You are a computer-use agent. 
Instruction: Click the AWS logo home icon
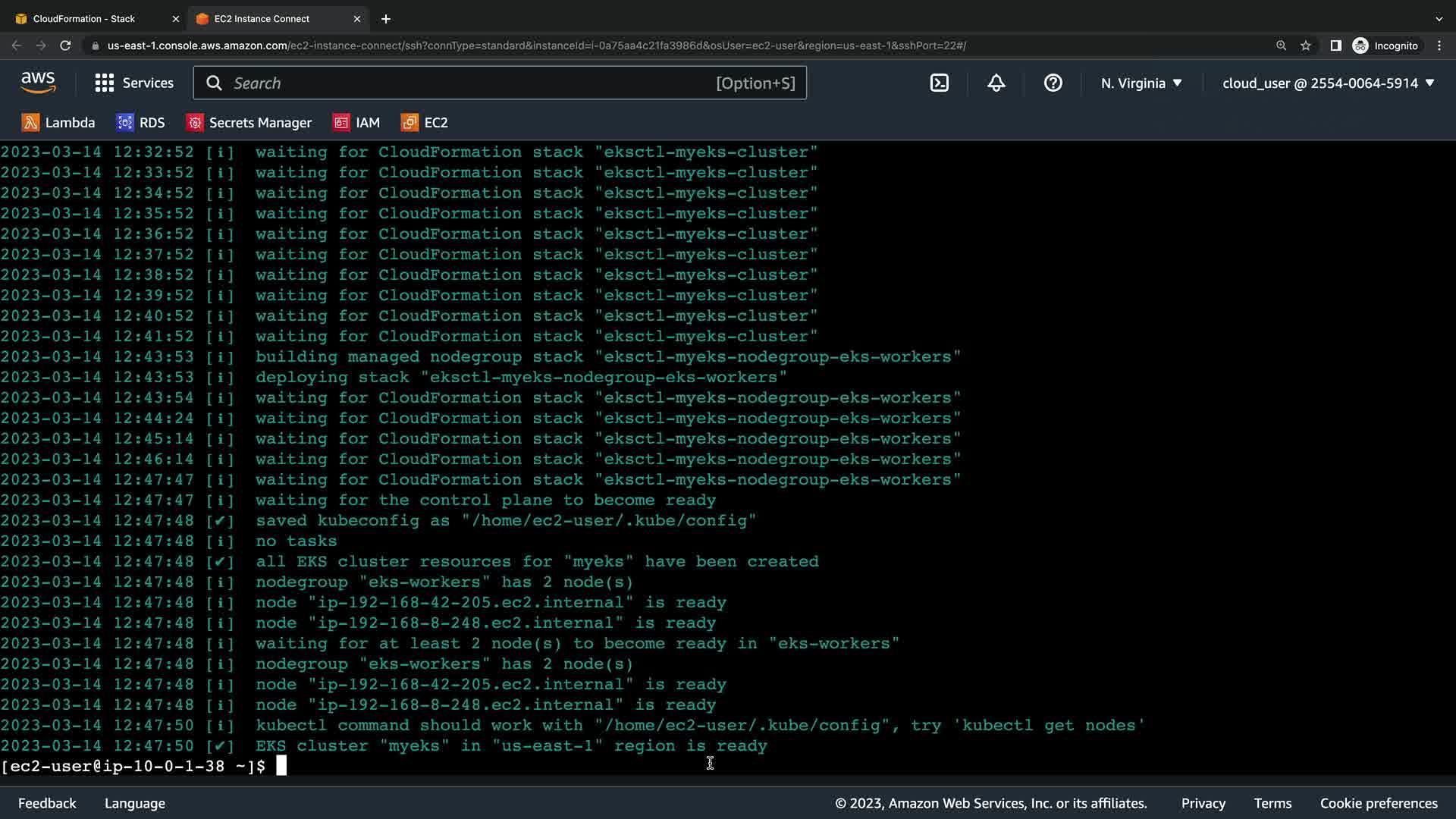[38, 83]
